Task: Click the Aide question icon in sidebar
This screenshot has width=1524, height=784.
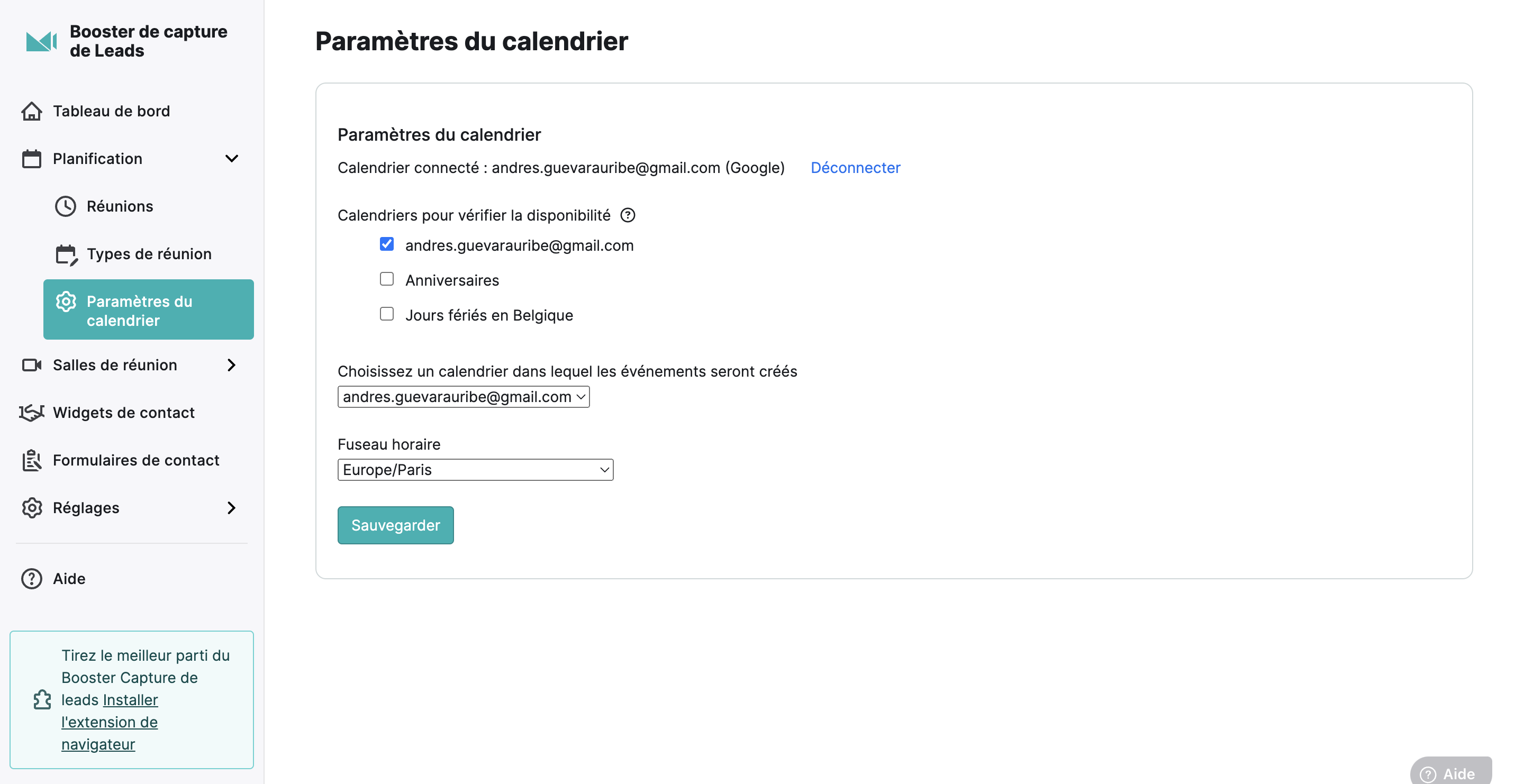Action: point(32,579)
